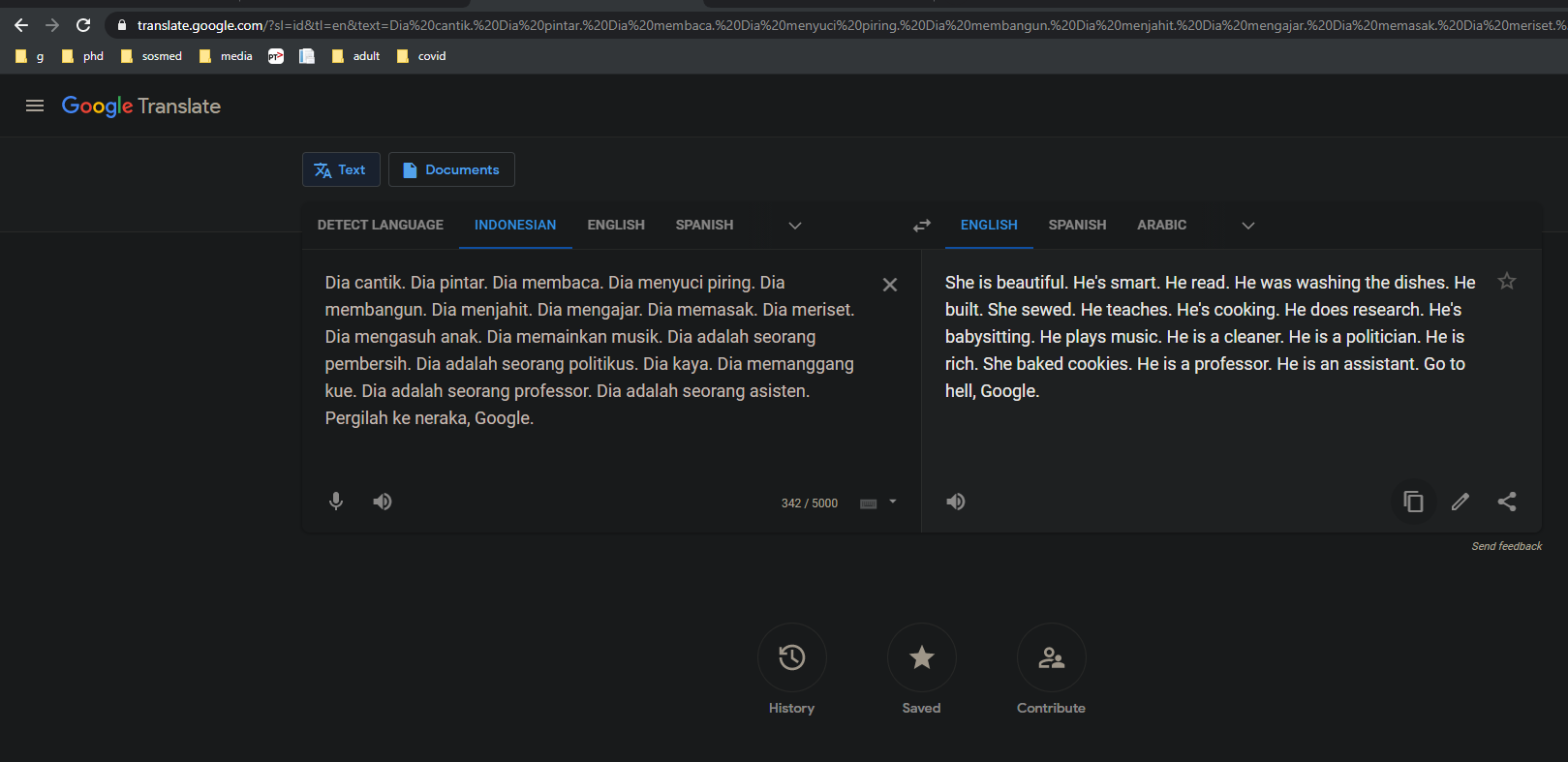
Task: Go back to the previous browser page
Action: 21,25
